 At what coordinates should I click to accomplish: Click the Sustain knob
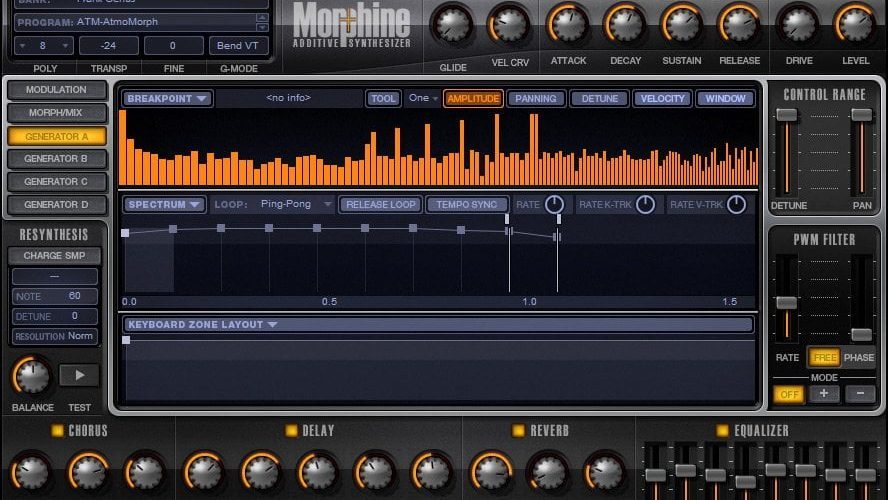tap(682, 24)
